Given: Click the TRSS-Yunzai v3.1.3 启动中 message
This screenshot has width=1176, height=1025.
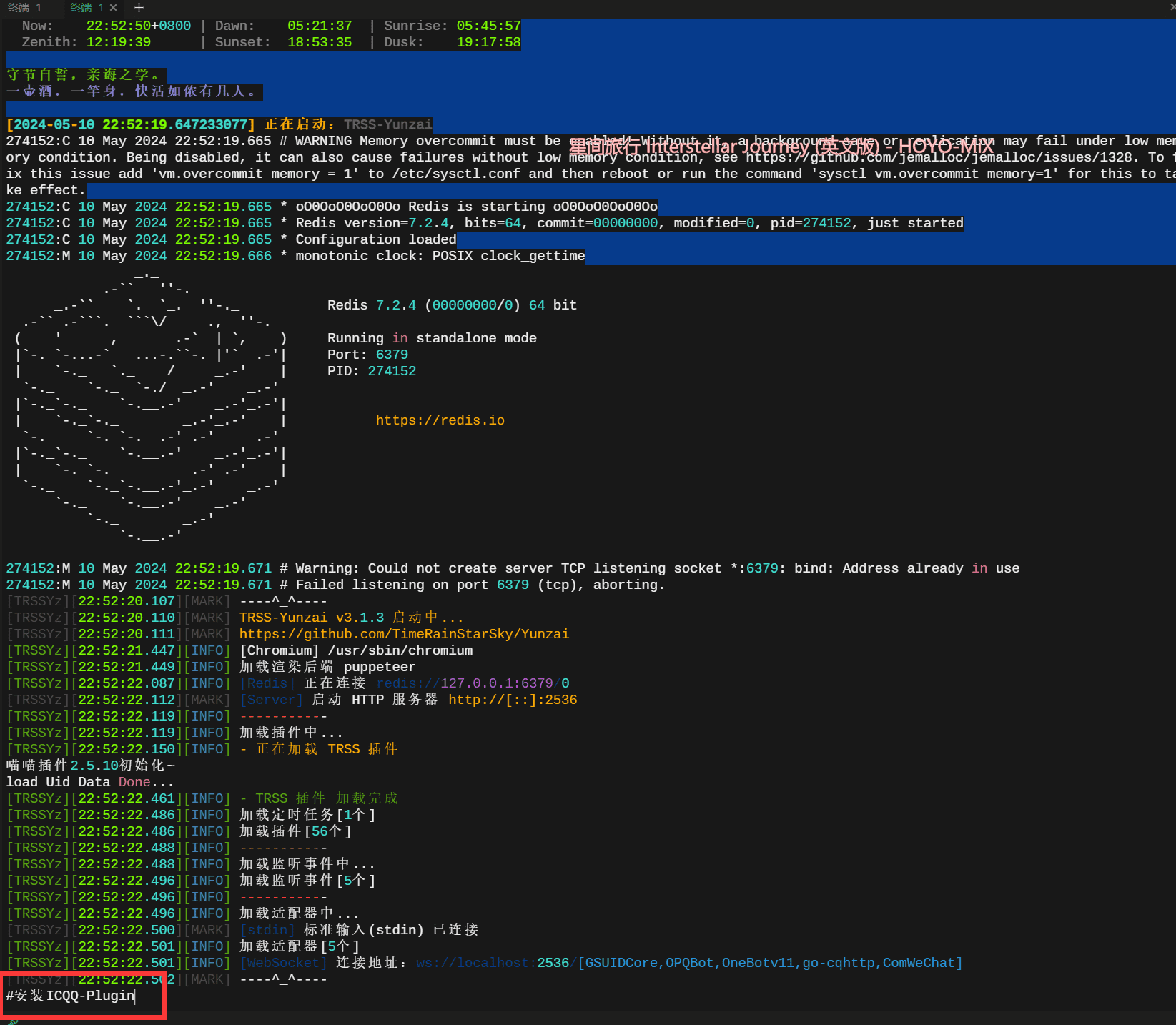Looking at the screenshot, I should coord(351,618).
